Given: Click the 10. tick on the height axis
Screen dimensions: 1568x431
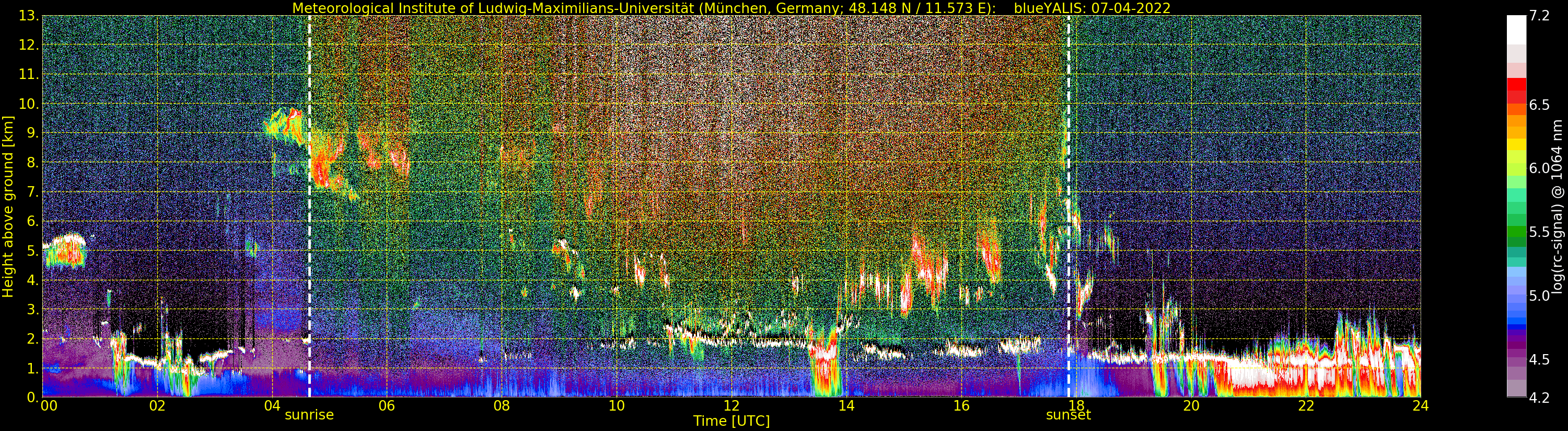Looking at the screenshot, I should pos(29,104).
